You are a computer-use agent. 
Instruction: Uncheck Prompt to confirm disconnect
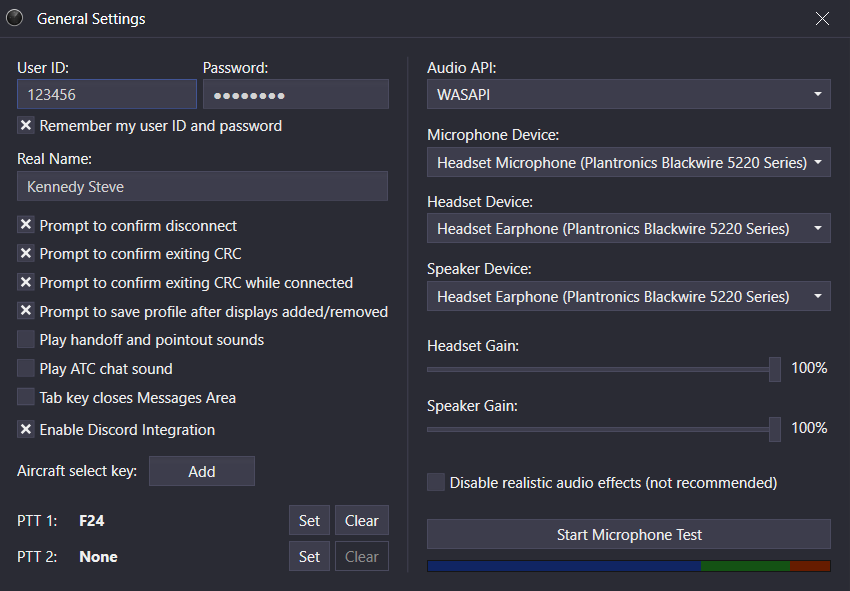point(26,226)
